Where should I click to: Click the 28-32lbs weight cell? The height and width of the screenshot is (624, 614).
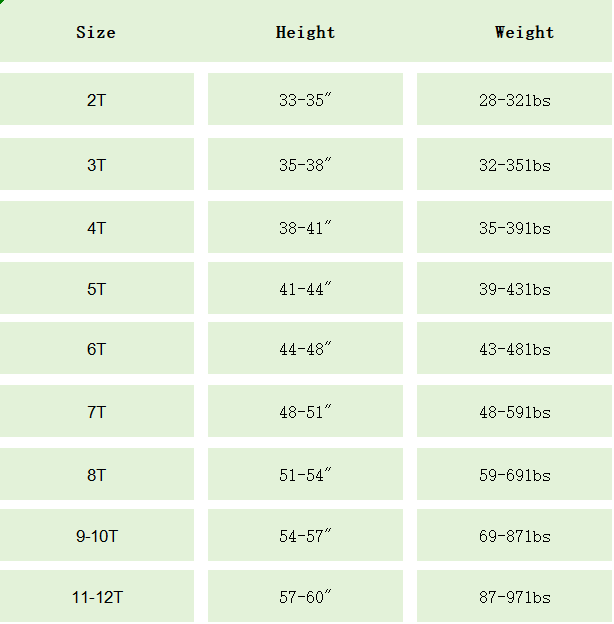[x=514, y=100]
